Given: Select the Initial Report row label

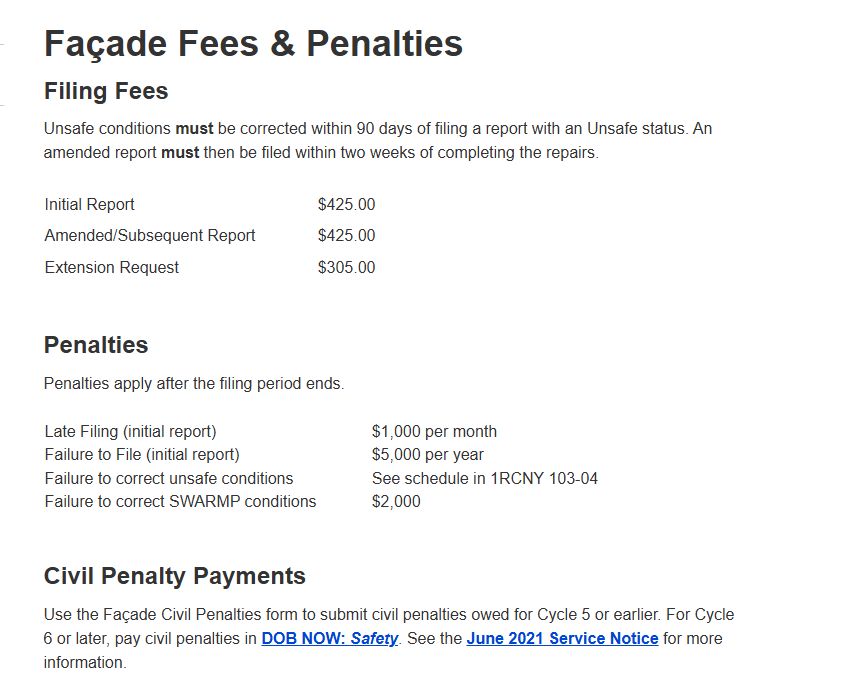Looking at the screenshot, I should click(x=89, y=205).
